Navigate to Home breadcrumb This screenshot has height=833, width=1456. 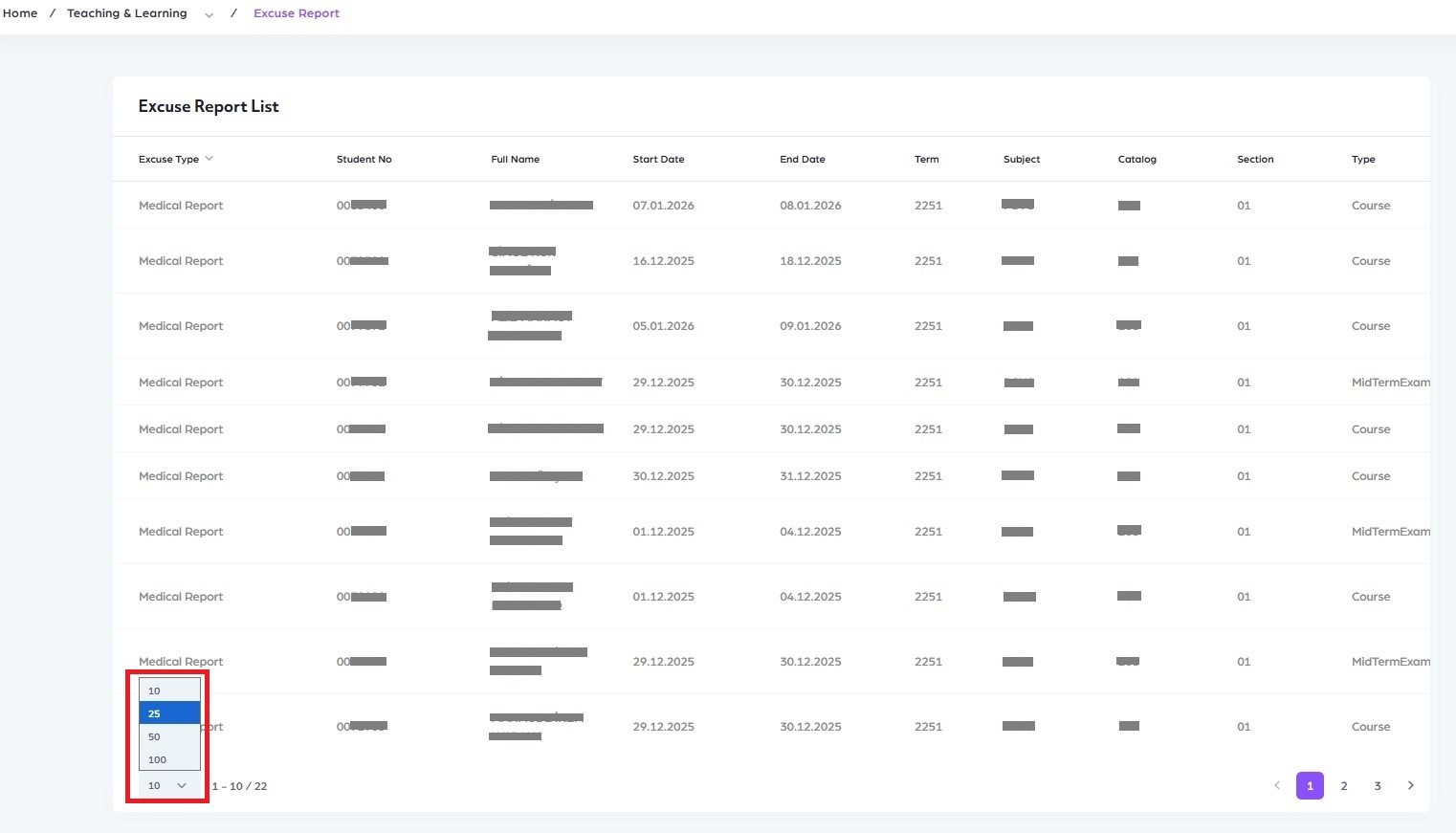point(20,13)
